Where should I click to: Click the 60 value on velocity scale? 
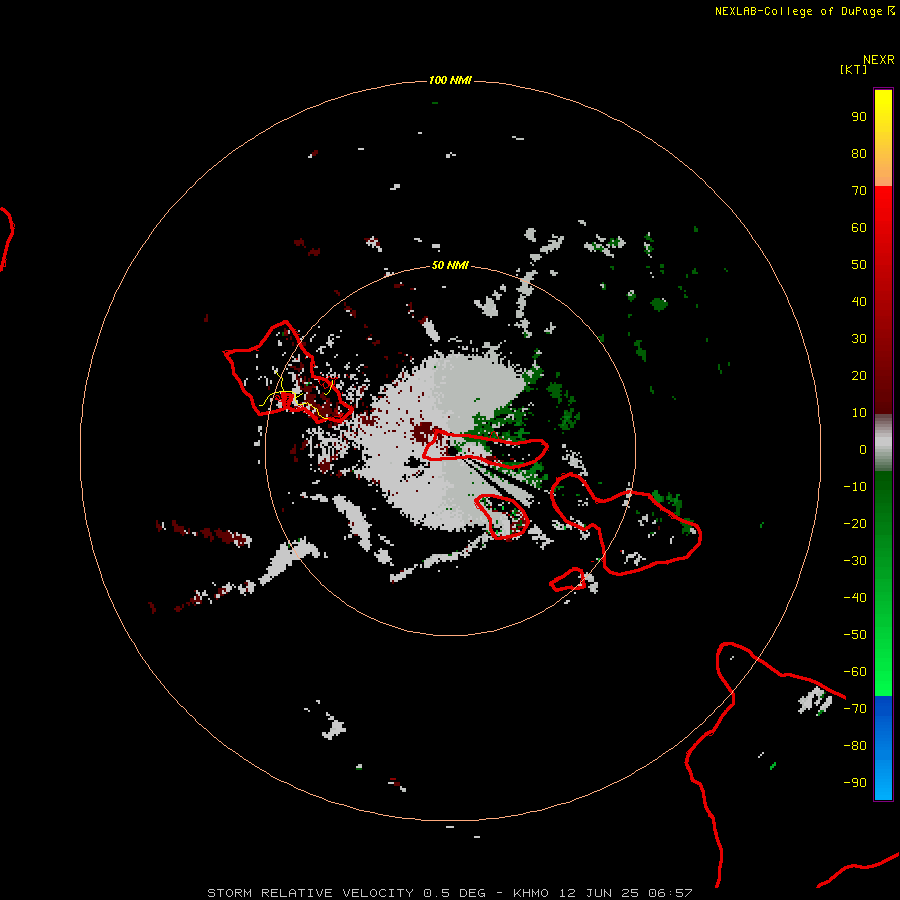[x=859, y=228]
